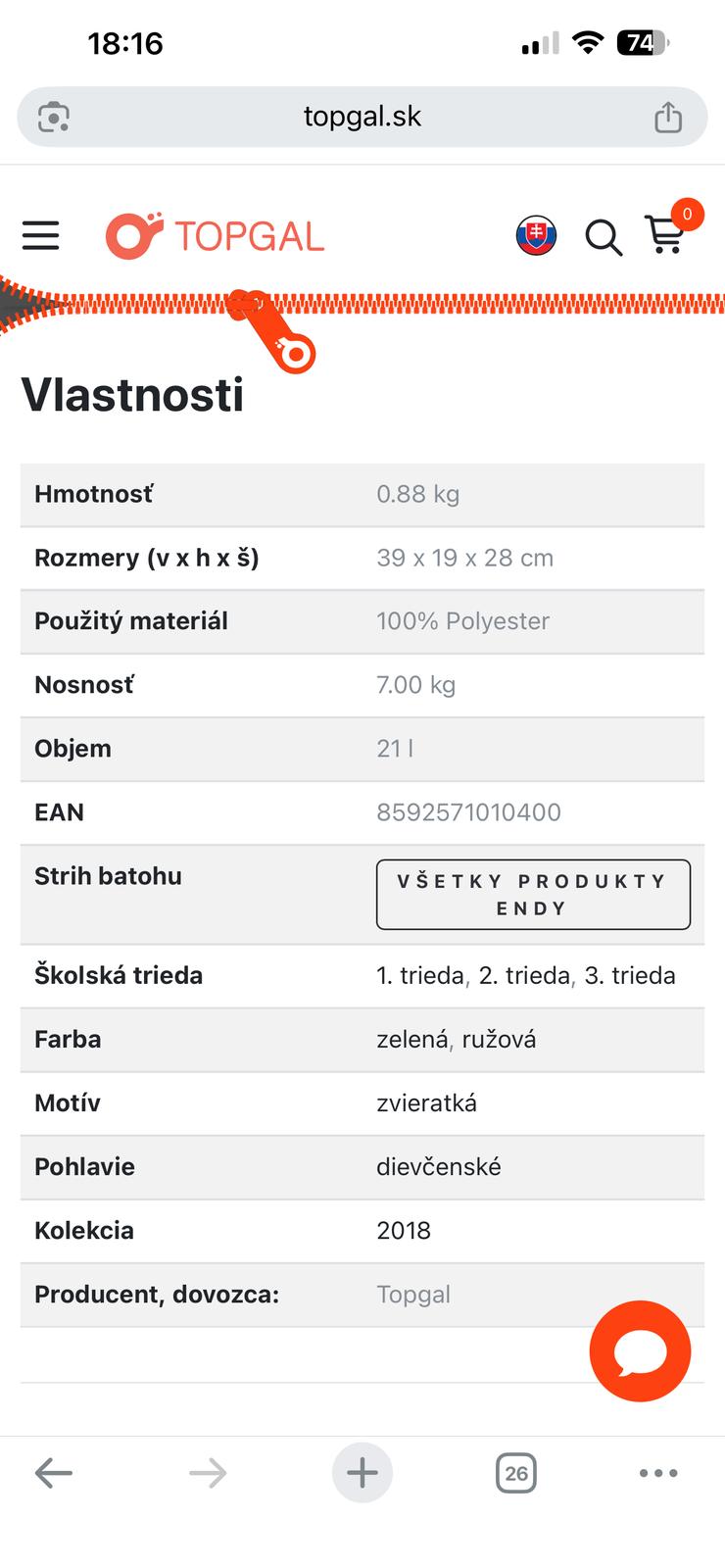
Task: Open the orange chat bubble widget
Action: (640, 1351)
